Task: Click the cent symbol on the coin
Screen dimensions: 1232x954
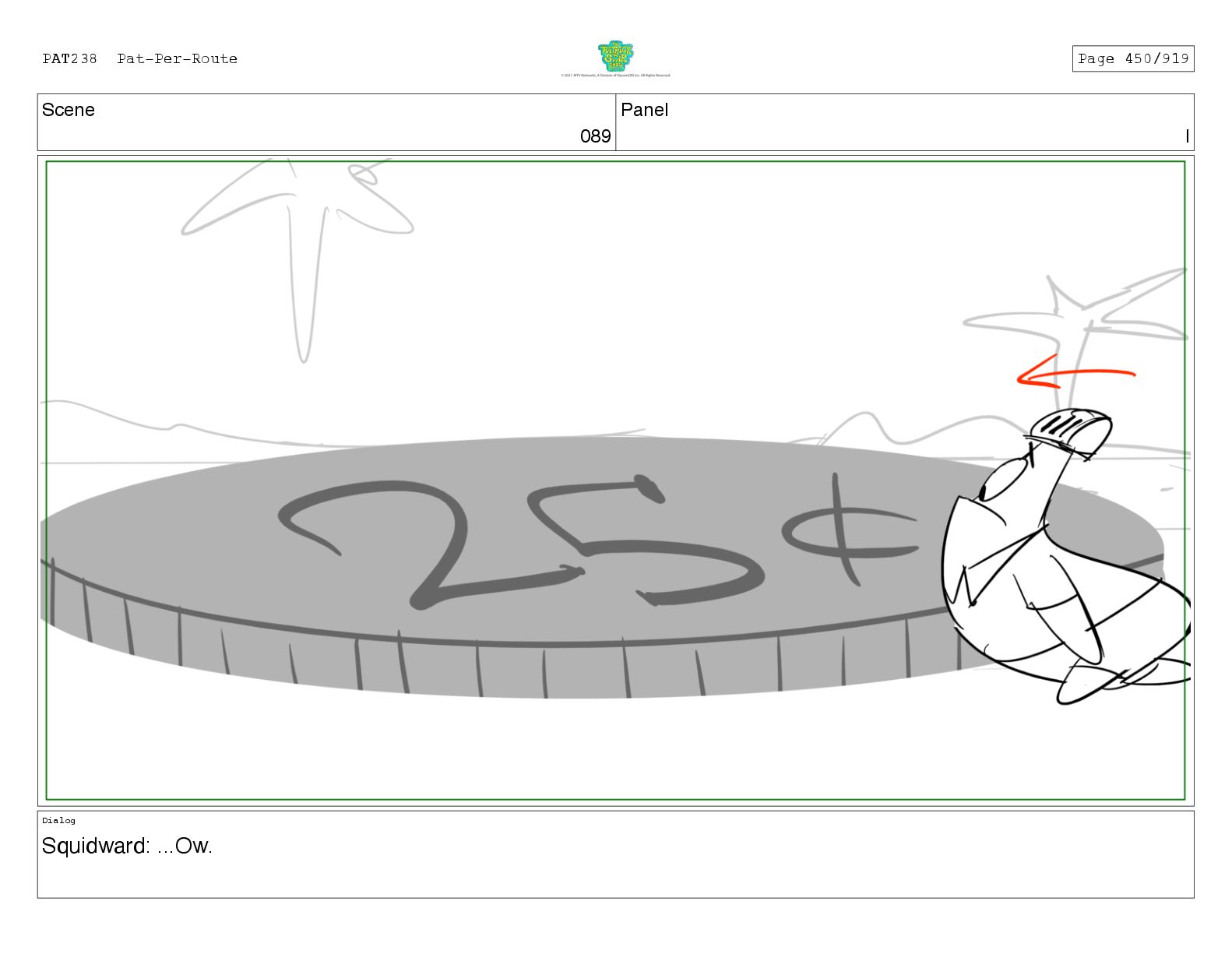Action: (x=850, y=530)
